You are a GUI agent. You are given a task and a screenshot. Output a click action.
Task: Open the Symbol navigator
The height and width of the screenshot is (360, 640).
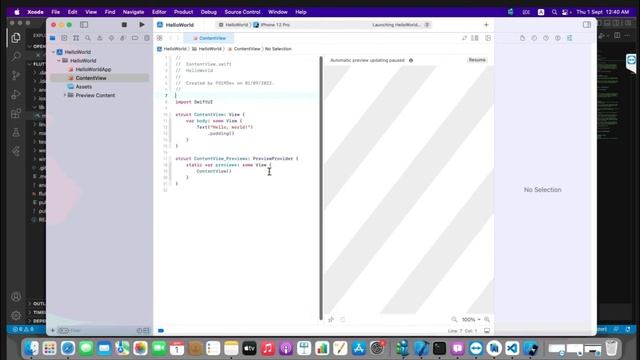coord(76,38)
